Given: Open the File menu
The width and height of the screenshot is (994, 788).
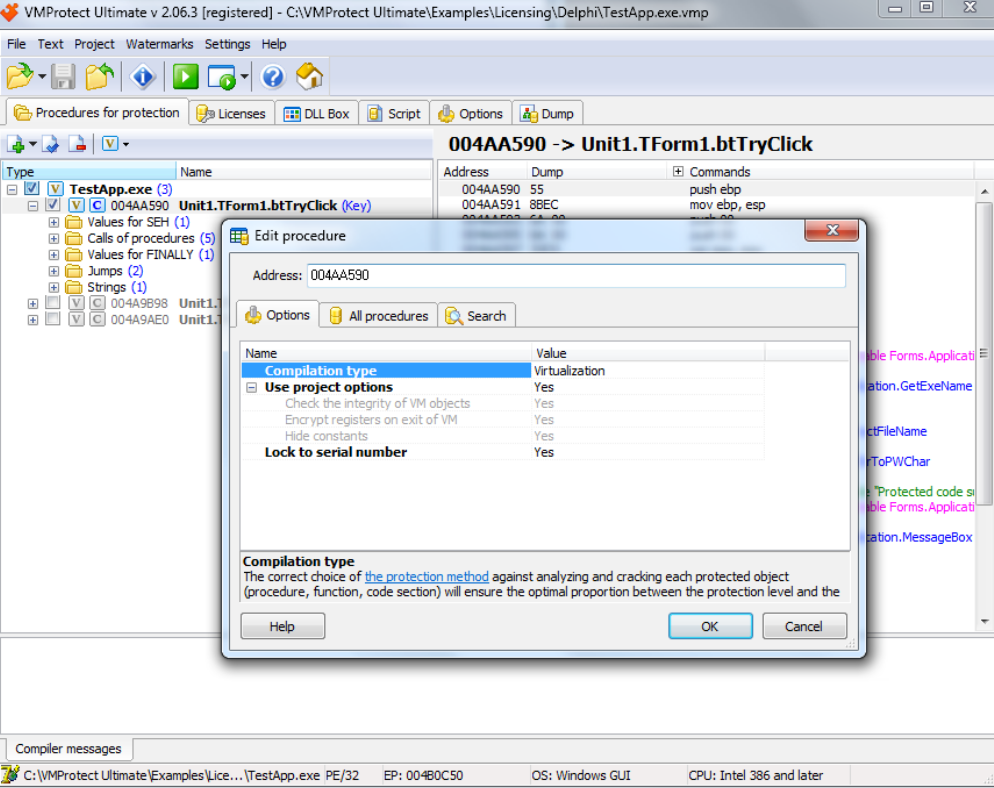Looking at the screenshot, I should (16, 44).
